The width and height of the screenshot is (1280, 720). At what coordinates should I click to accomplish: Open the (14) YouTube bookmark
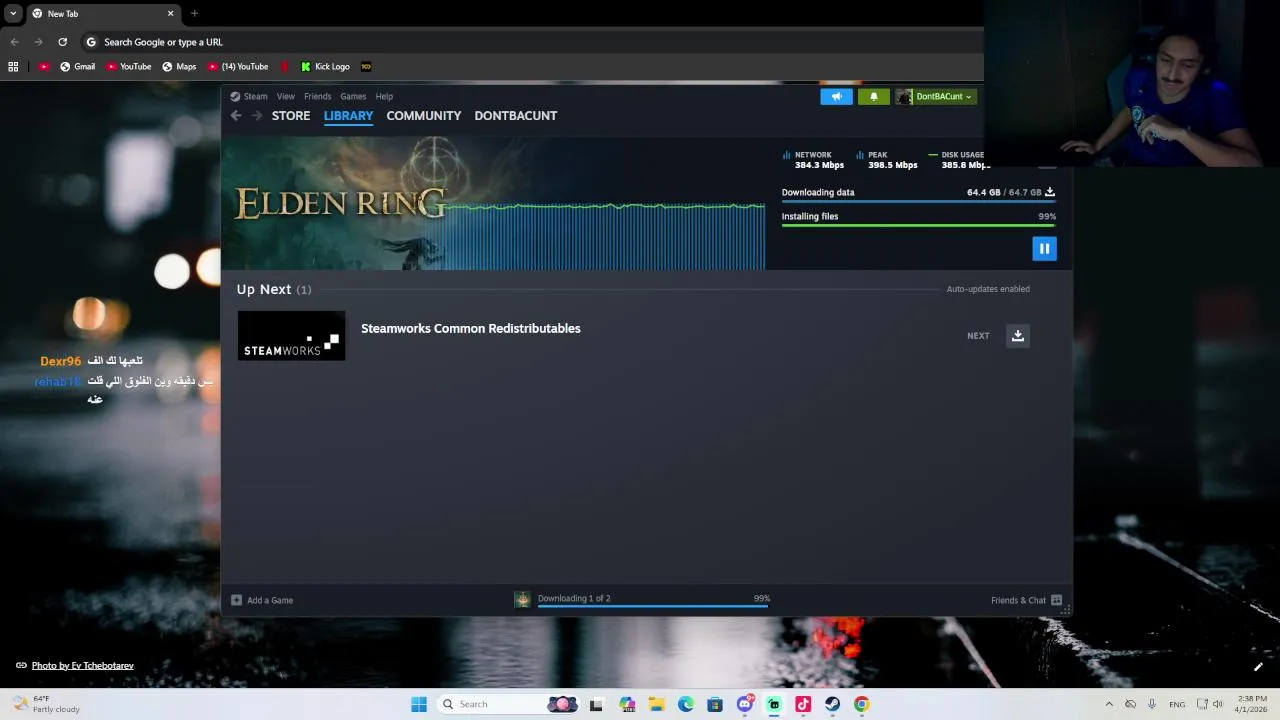238,67
